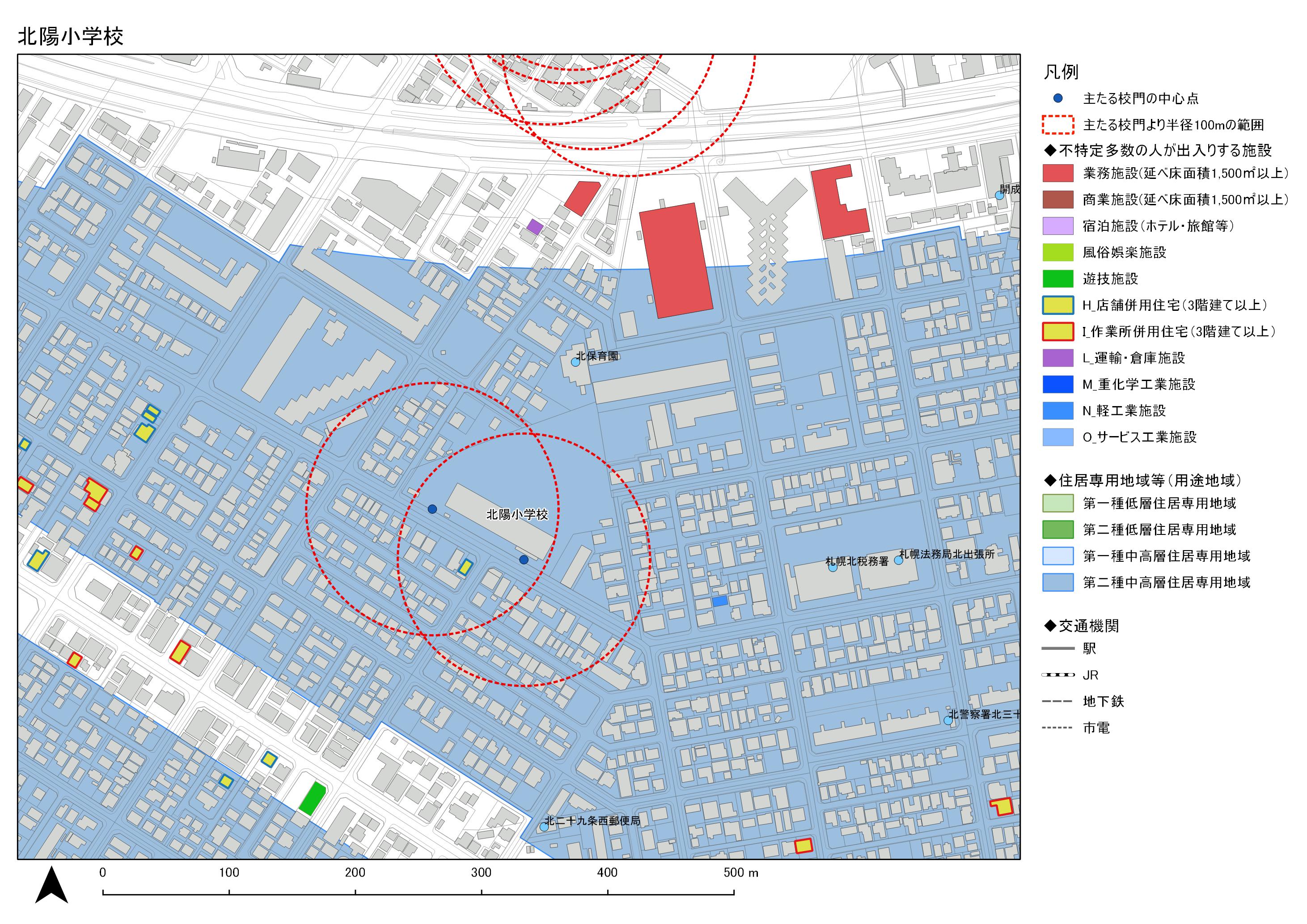The height and width of the screenshot is (924, 1307).
Task: Click the 北警察署 location marker
Action: (x=948, y=720)
